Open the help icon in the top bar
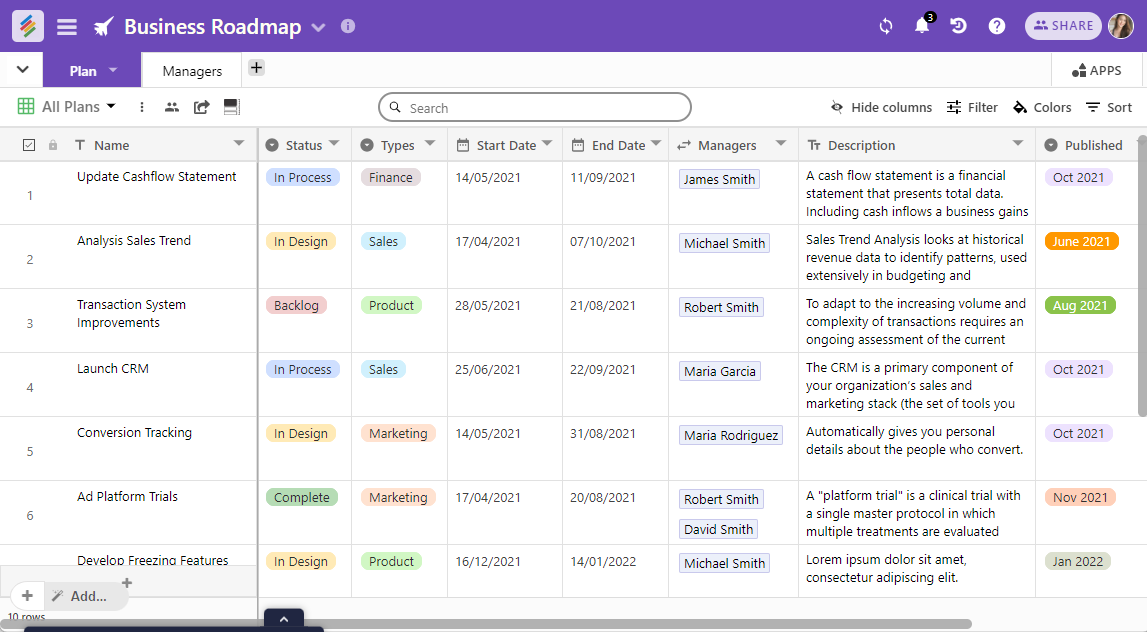The height and width of the screenshot is (632, 1147). click(997, 26)
